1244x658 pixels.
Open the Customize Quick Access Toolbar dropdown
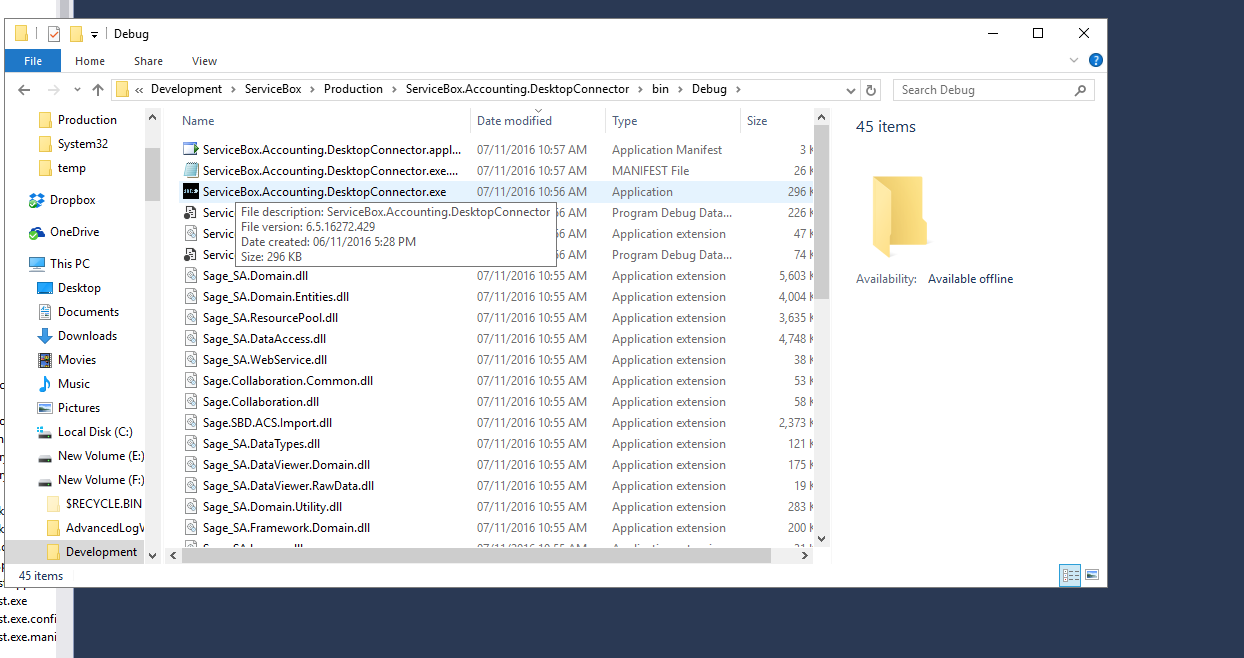coord(94,35)
